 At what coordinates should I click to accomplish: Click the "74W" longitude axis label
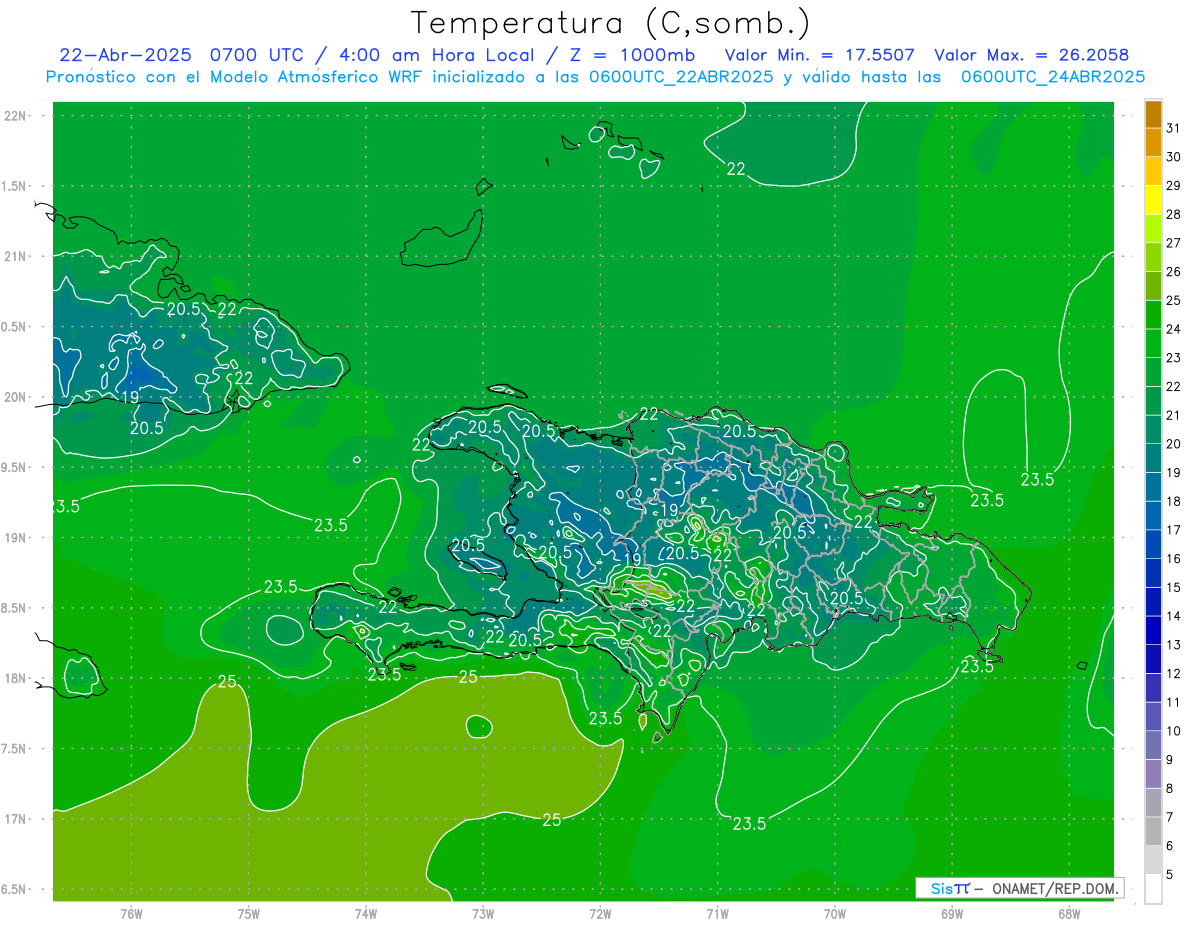(x=366, y=913)
